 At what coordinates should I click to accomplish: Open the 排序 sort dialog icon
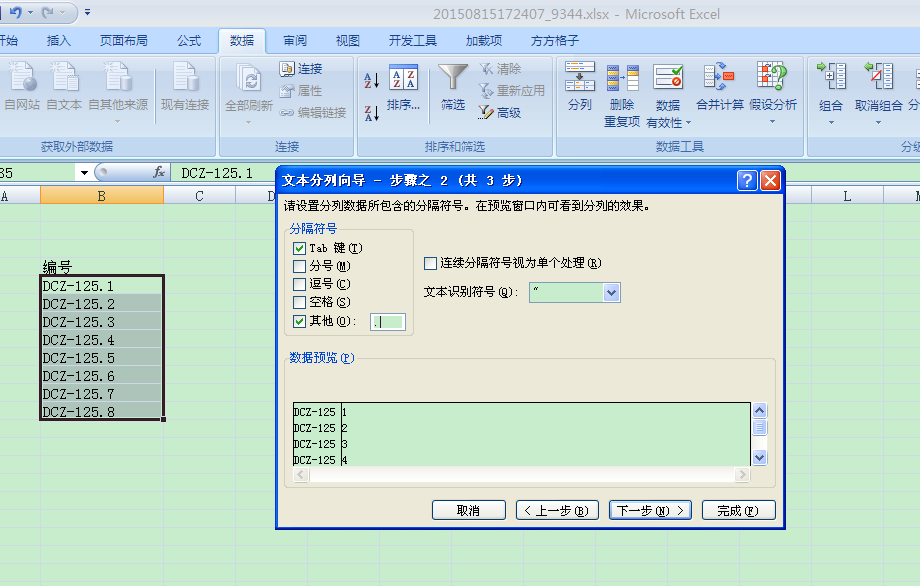pyautogui.click(x=403, y=86)
